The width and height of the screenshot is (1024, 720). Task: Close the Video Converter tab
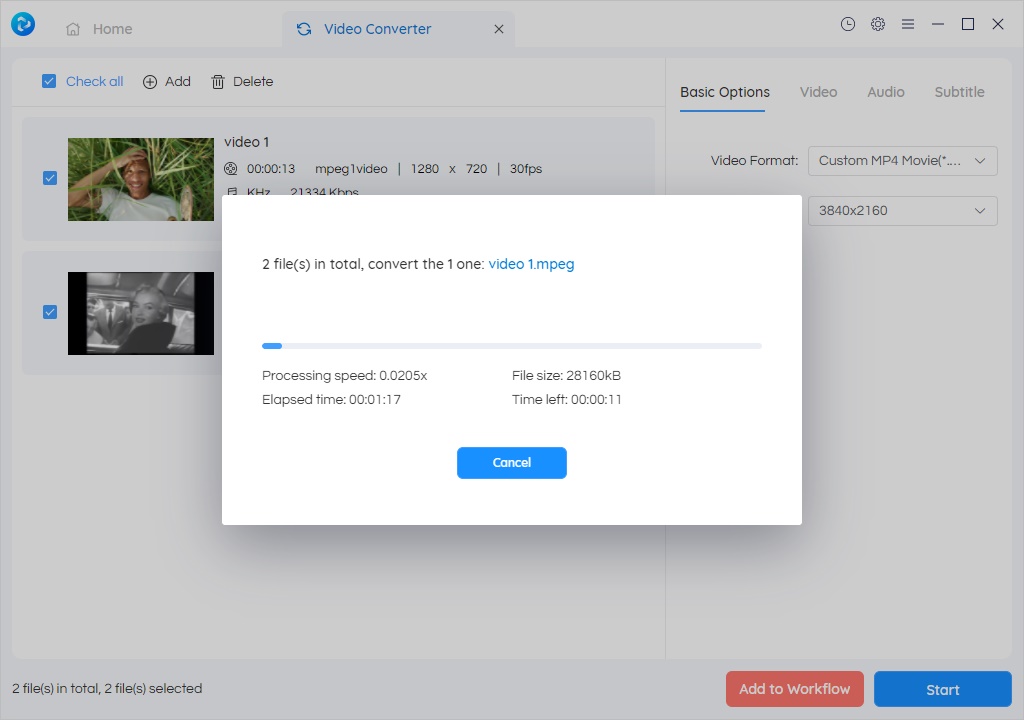(x=499, y=29)
